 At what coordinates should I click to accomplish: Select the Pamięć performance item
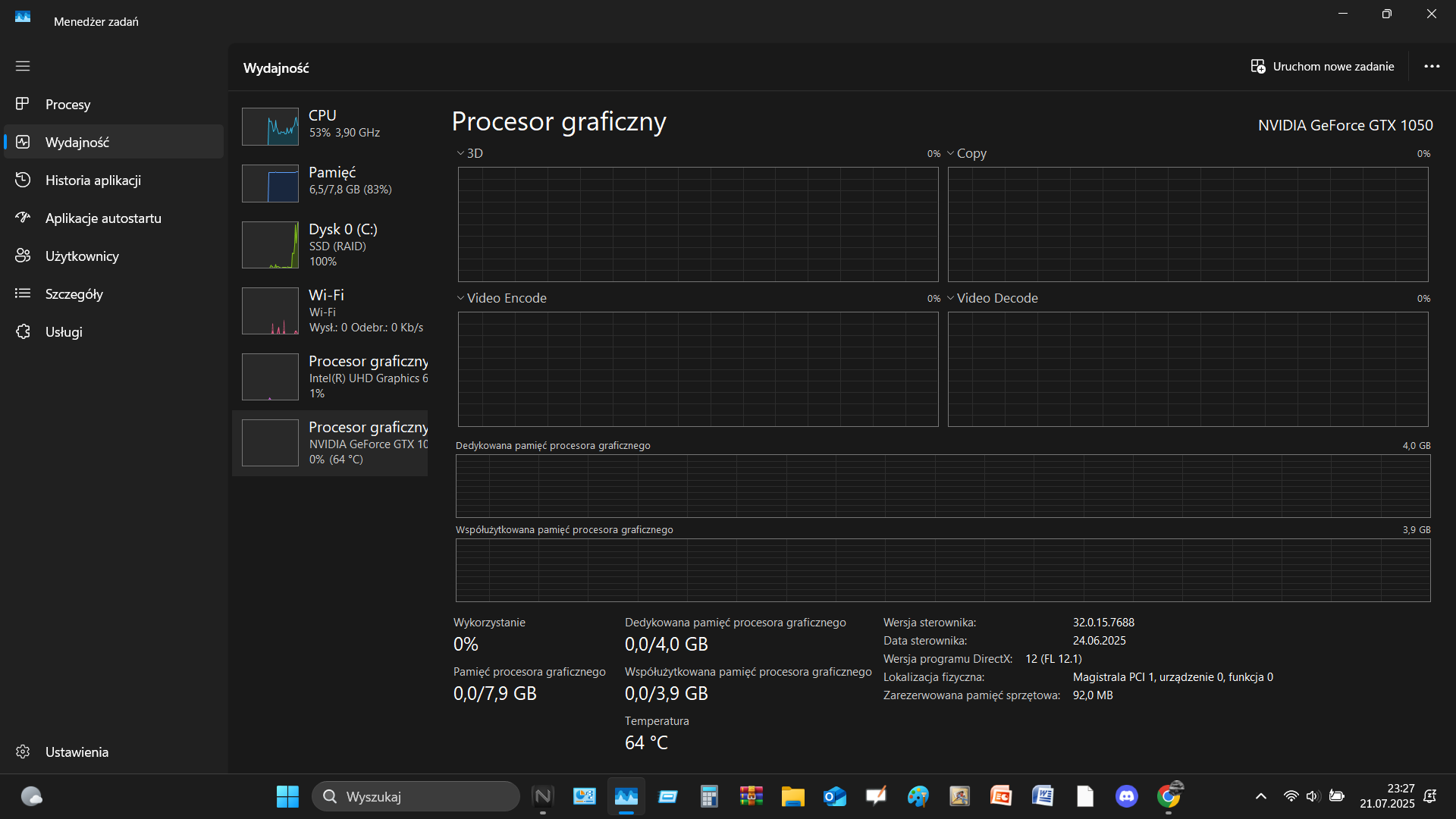(x=330, y=183)
